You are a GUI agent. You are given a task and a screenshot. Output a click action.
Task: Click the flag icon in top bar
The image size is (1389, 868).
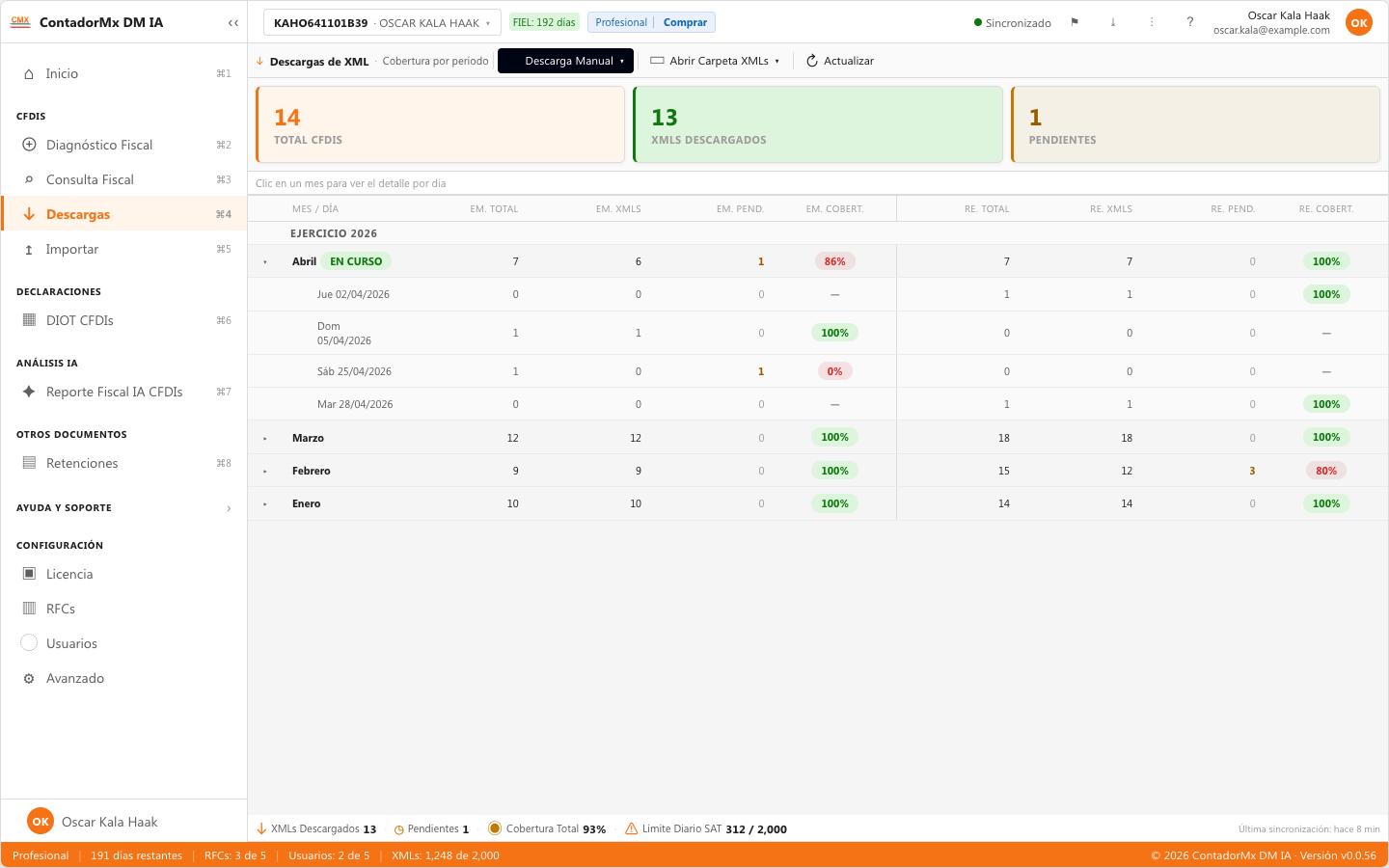(x=1075, y=22)
